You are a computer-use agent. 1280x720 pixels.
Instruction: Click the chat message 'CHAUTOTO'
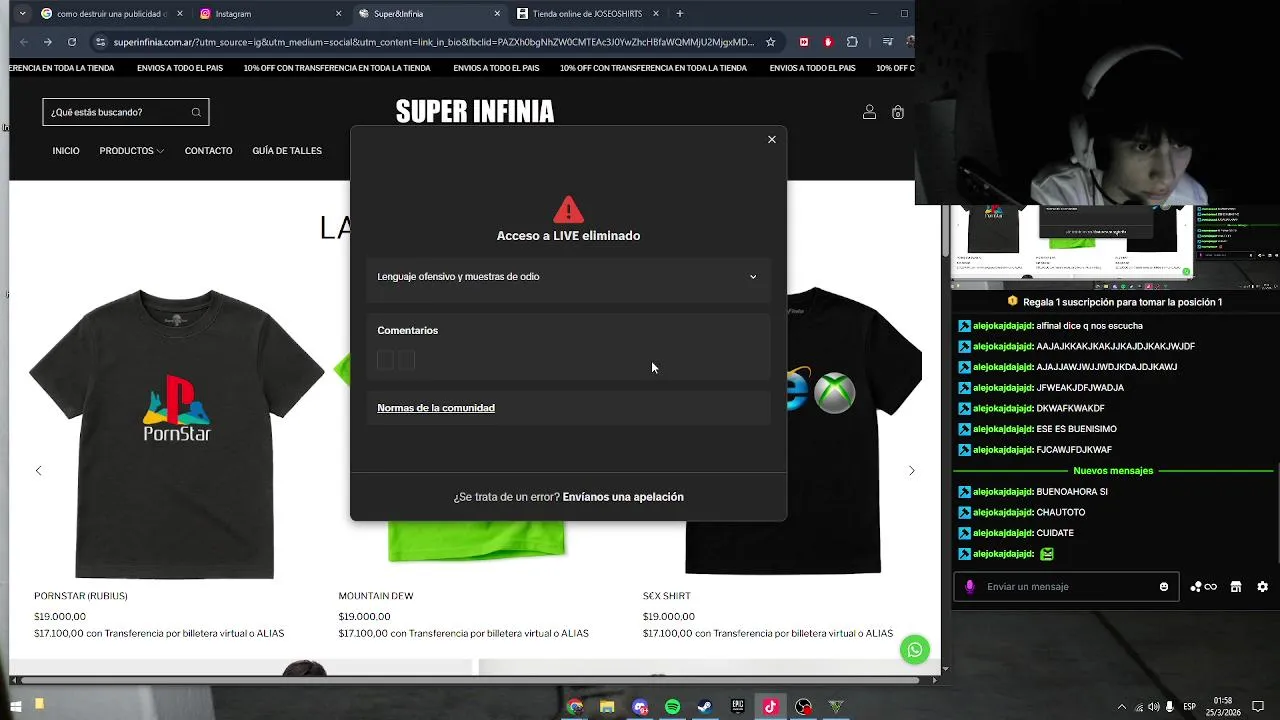click(1061, 512)
